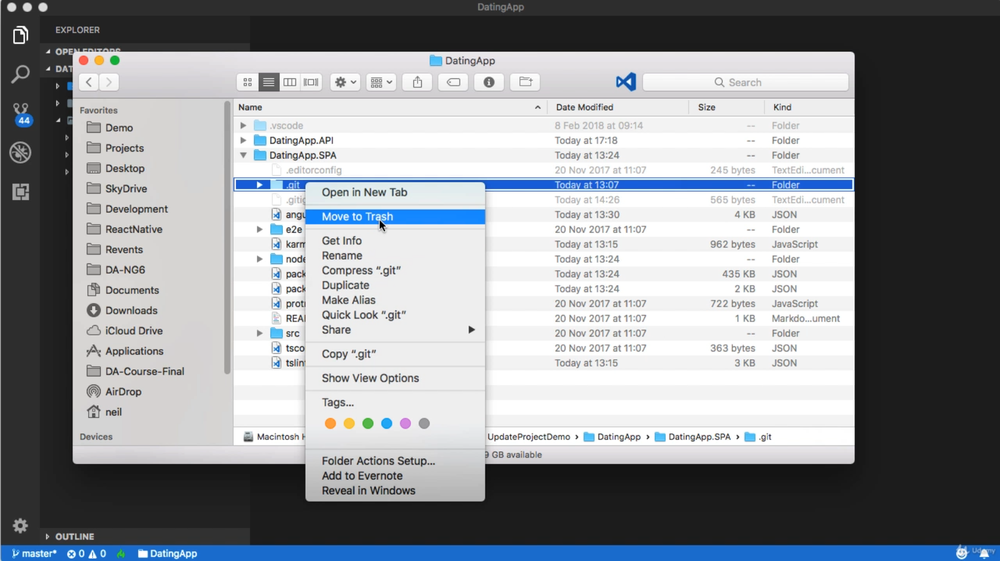Click master* branch in status bar

pyautogui.click(x=34, y=553)
